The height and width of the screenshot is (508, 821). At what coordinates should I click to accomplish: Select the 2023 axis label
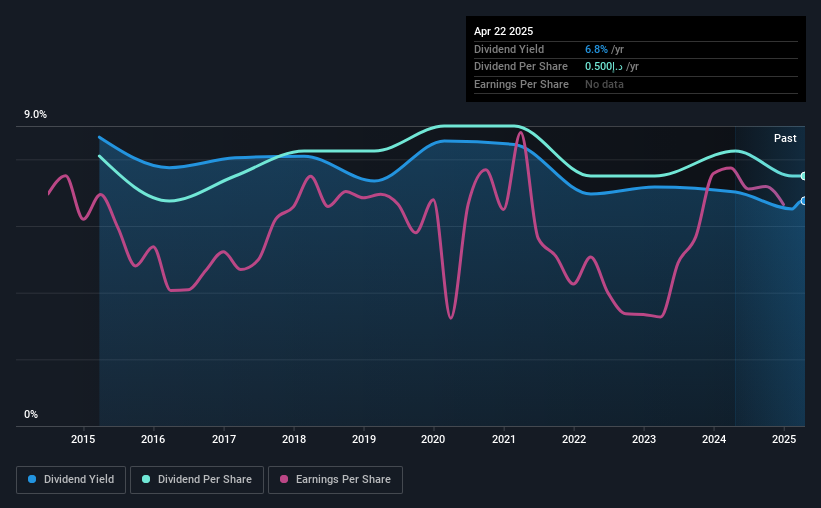click(644, 439)
